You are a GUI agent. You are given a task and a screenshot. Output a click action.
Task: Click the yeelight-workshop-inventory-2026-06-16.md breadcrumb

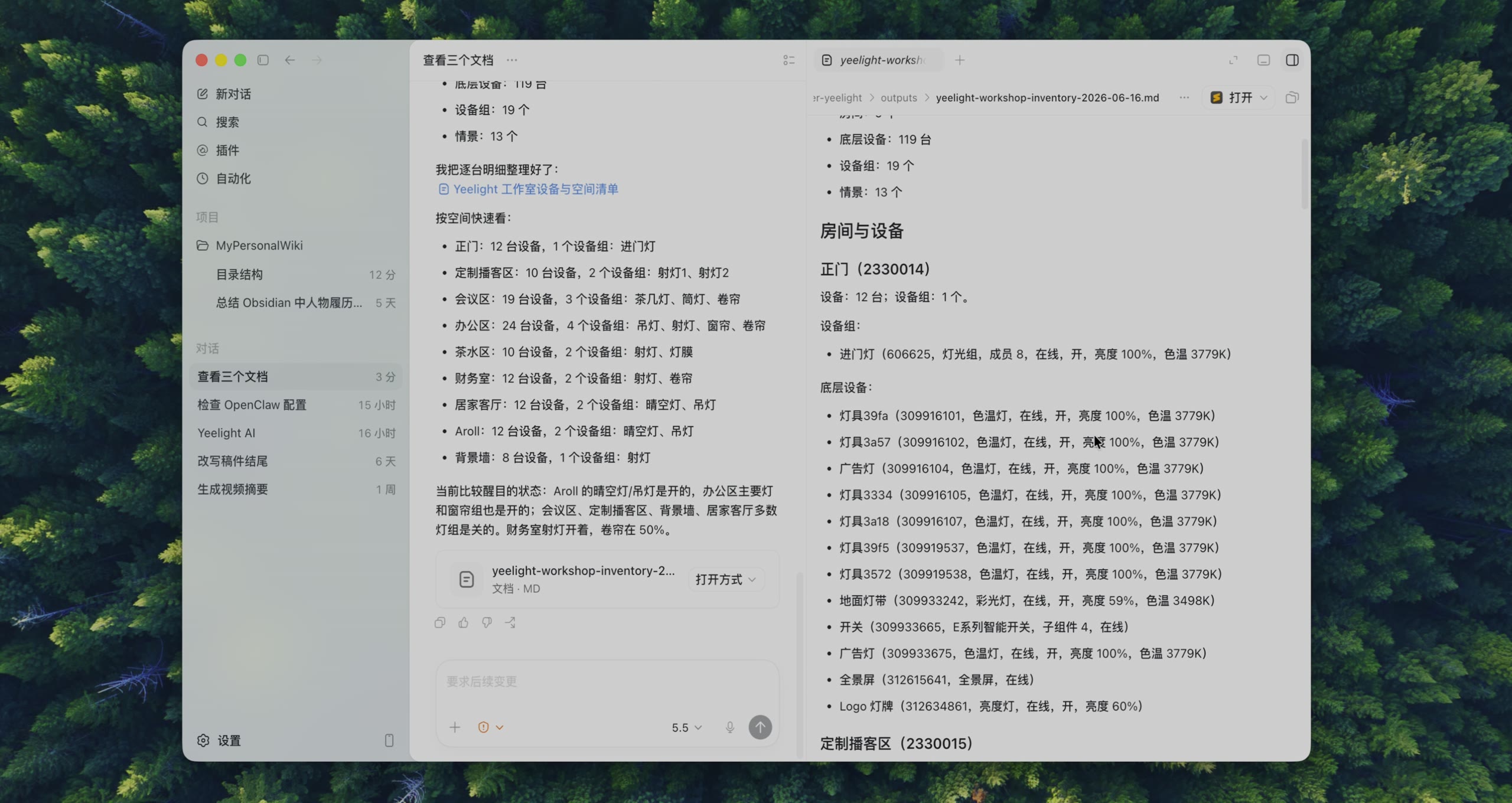click(x=1047, y=98)
